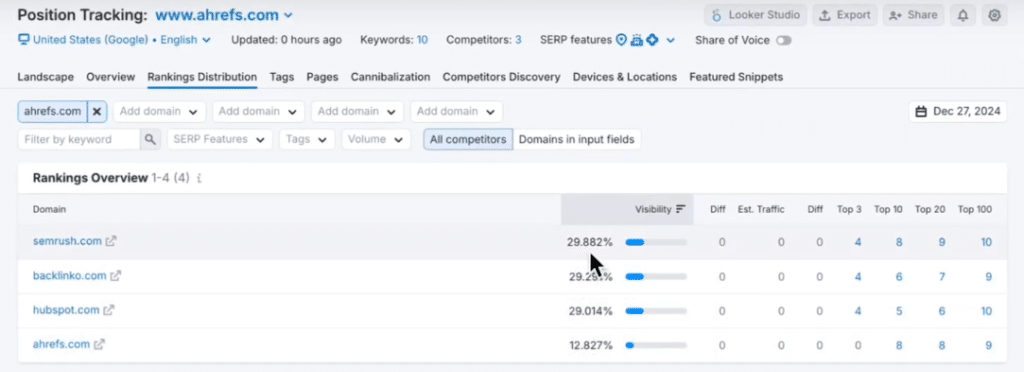The image size is (1024, 372).
Task: Open the ahrefs.com domain link in table
Action: click(x=61, y=344)
